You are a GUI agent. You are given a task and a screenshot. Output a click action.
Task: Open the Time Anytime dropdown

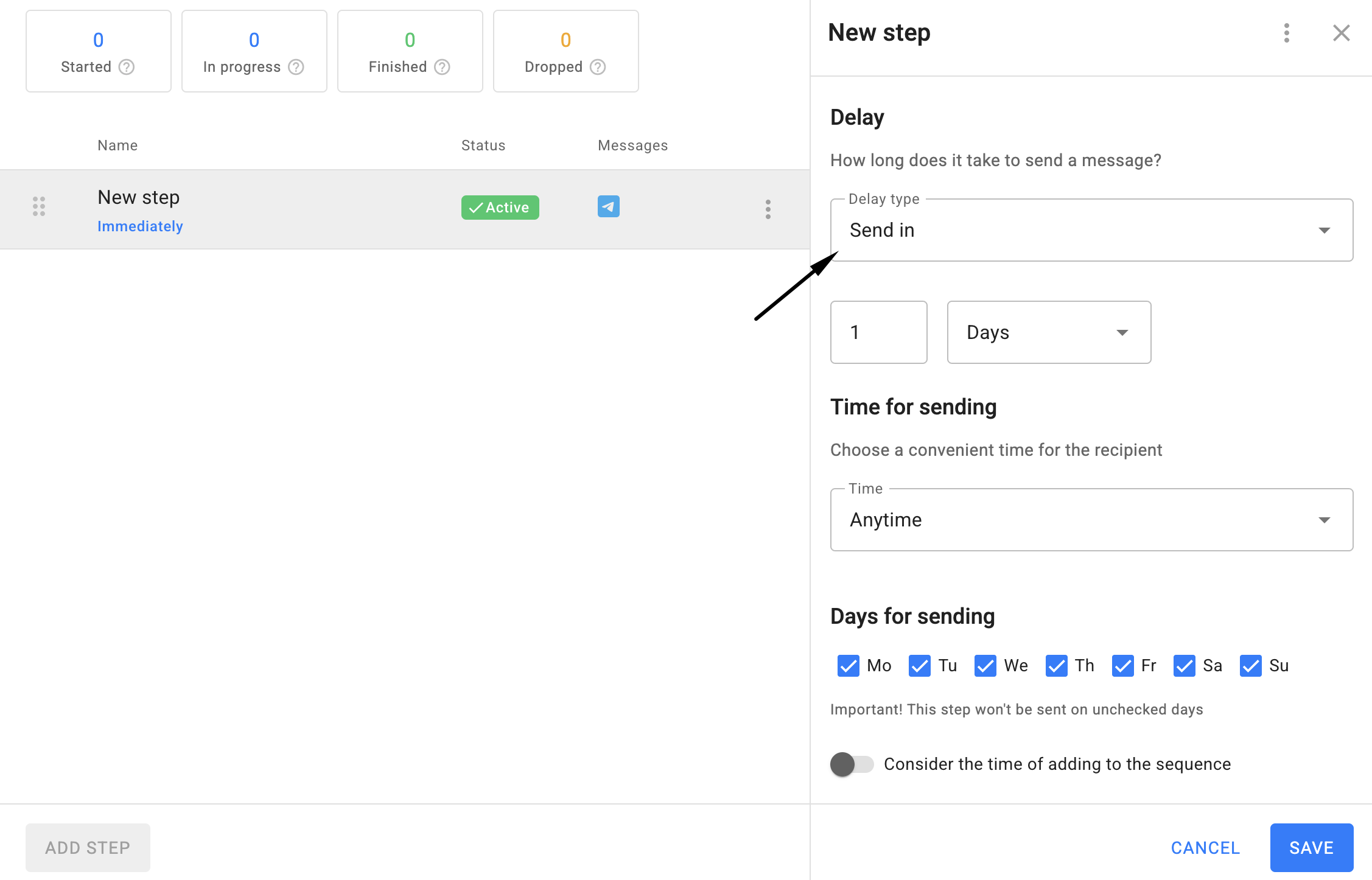point(1091,520)
